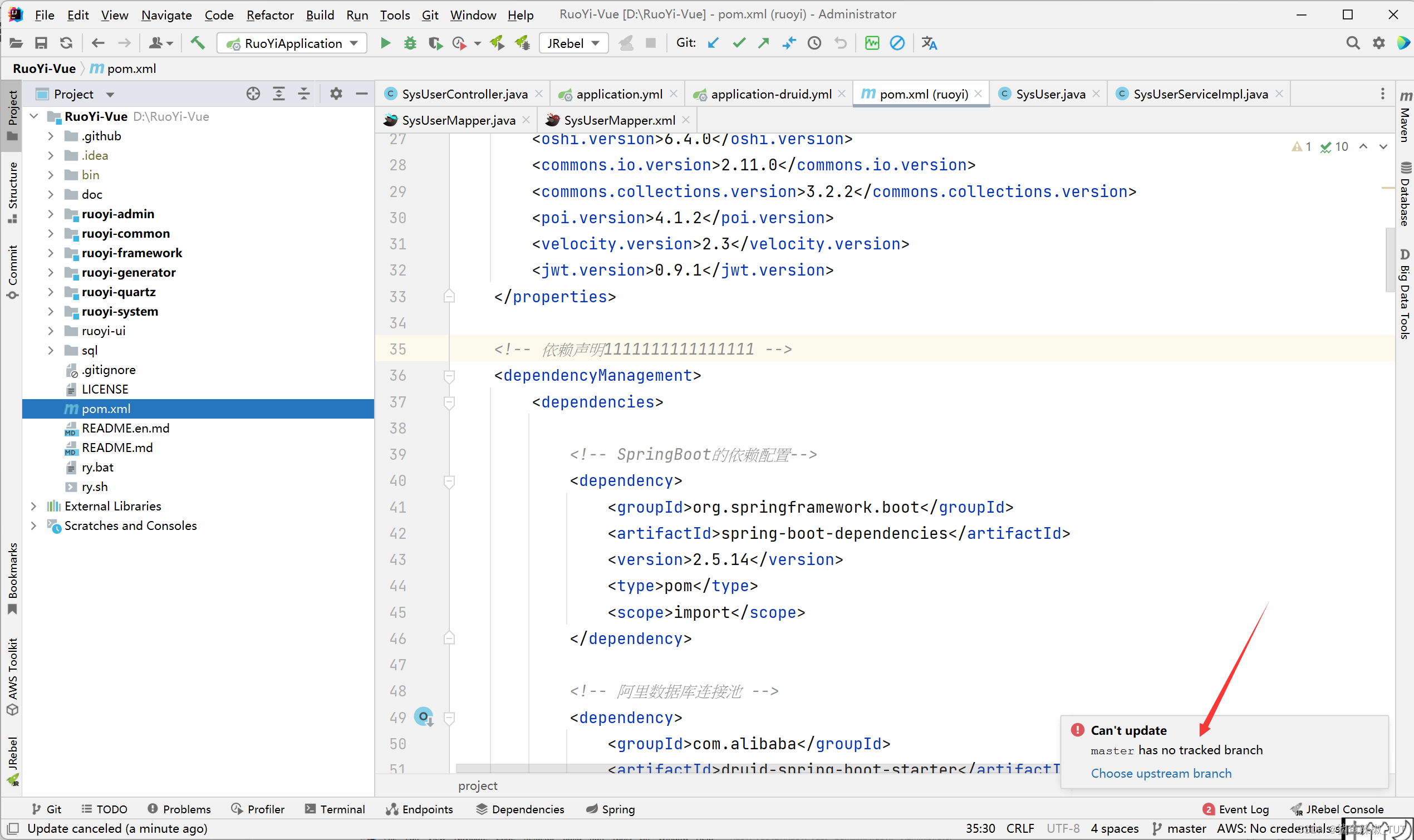
Task: Open the Refactor menu
Action: (x=270, y=14)
